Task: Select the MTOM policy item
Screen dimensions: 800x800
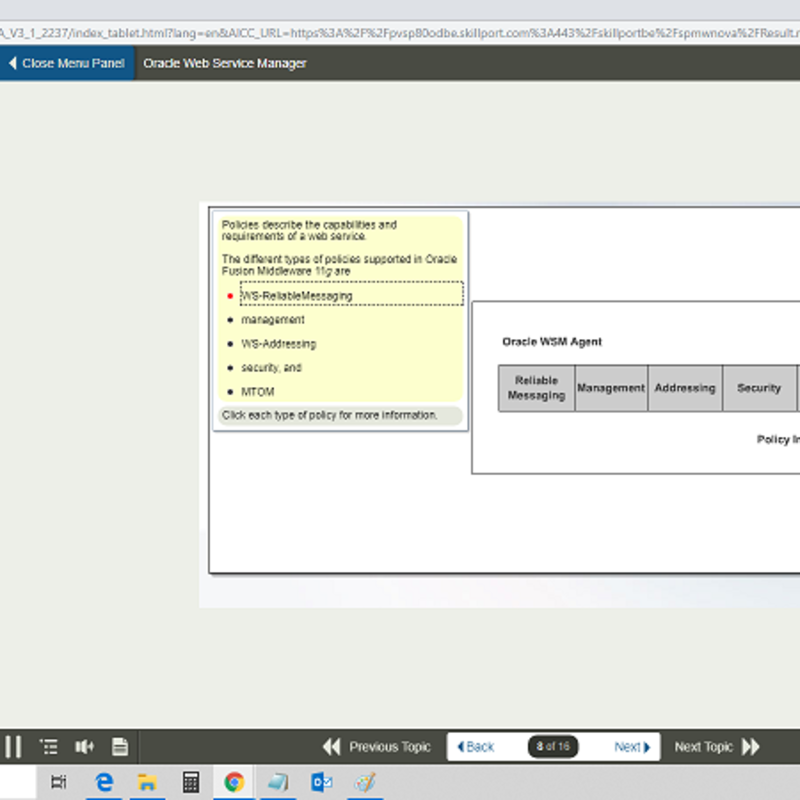Action: coord(258,392)
